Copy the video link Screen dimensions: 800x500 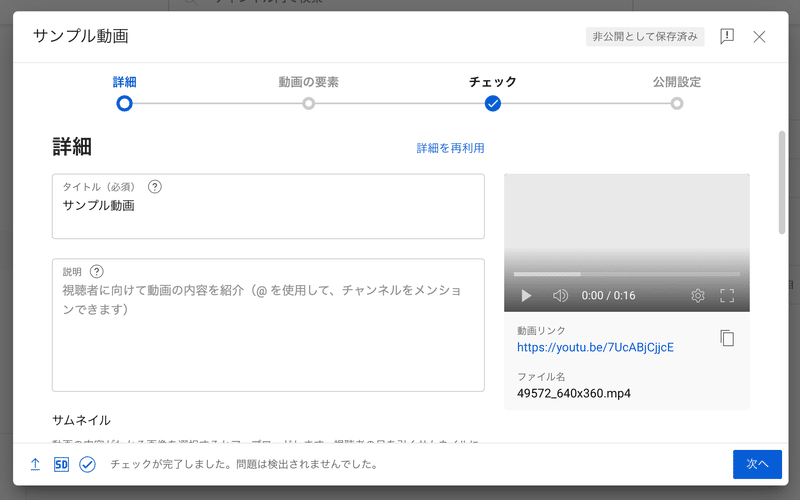tap(727, 338)
